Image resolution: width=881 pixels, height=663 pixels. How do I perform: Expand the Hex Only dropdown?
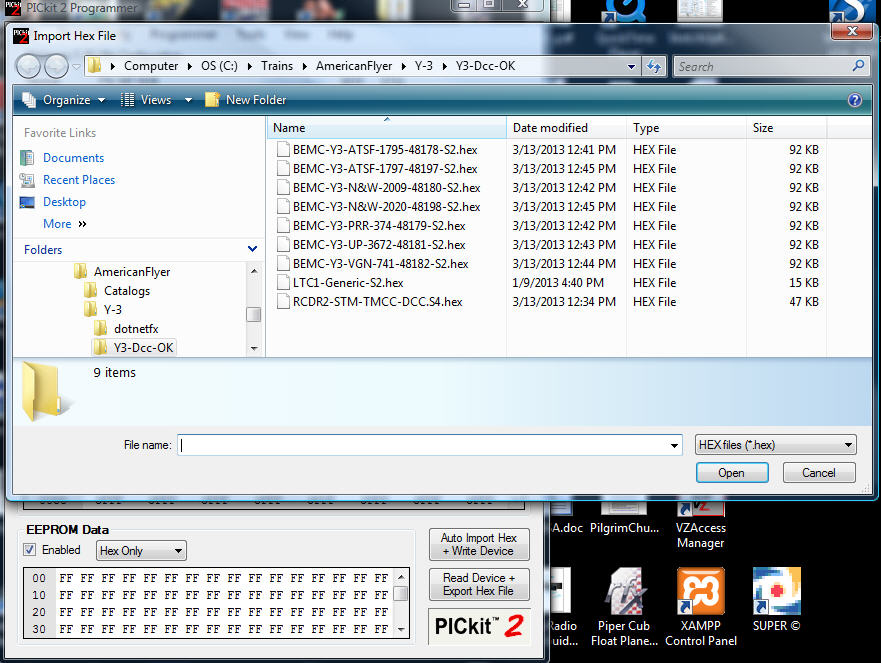click(x=141, y=551)
